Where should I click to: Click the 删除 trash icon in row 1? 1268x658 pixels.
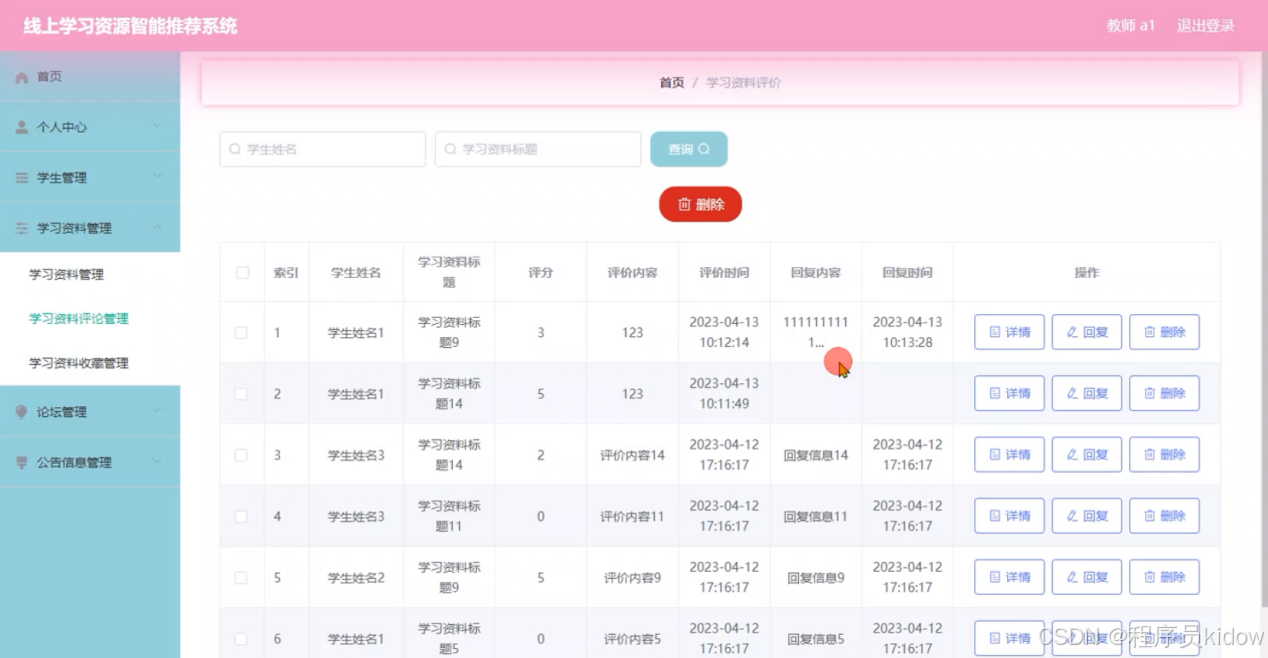coord(1150,332)
